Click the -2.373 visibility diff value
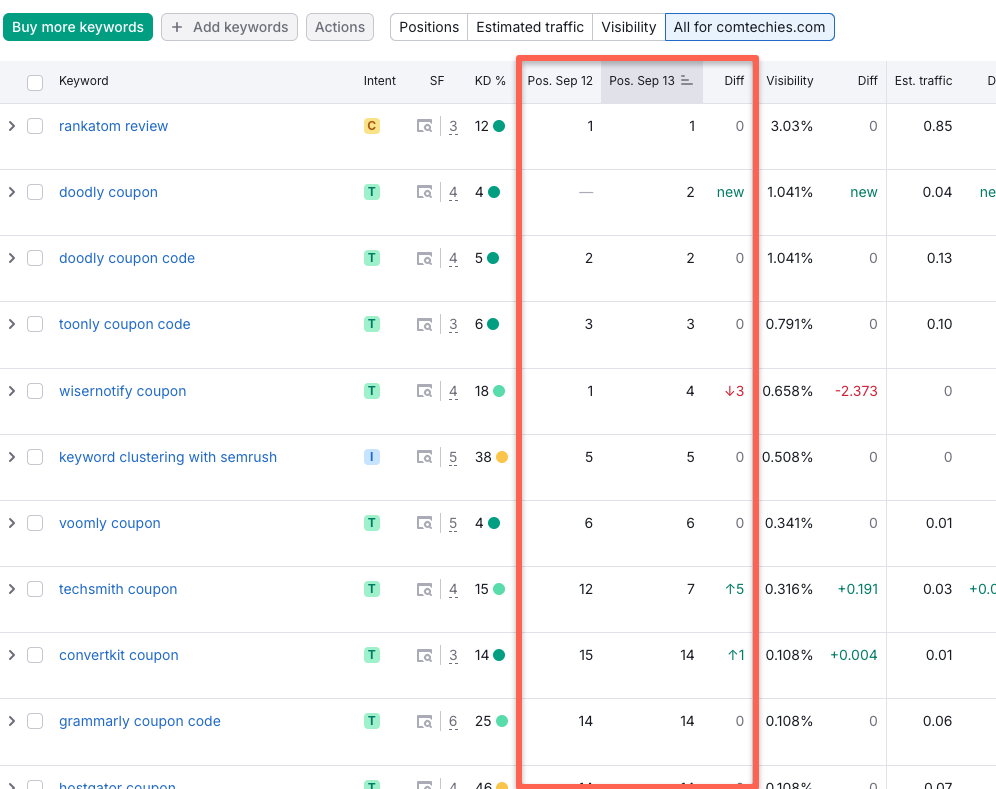 [x=856, y=391]
